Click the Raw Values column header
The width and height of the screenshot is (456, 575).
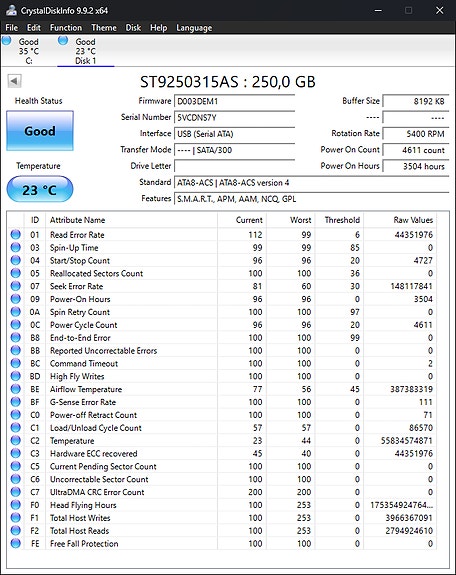tap(400, 220)
